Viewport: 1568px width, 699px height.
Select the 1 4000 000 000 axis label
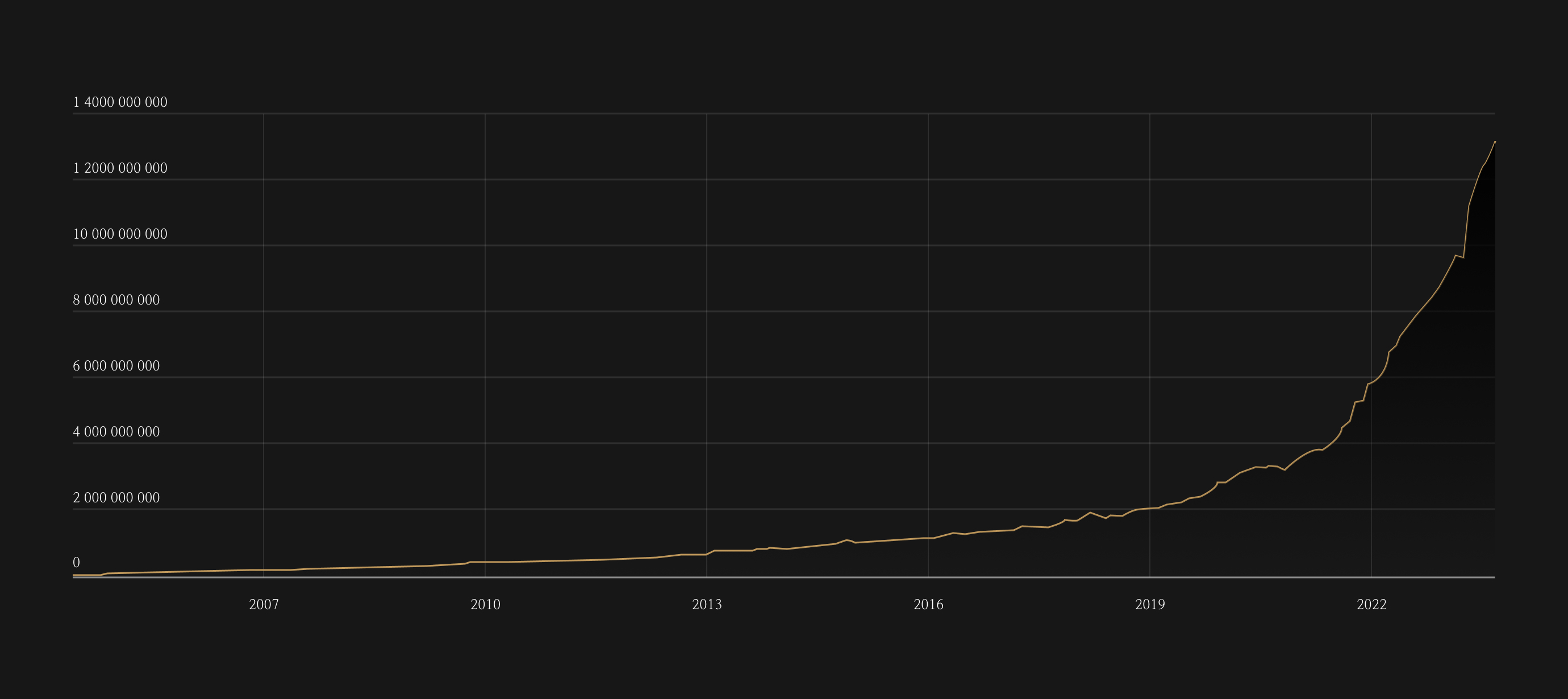click(x=120, y=102)
